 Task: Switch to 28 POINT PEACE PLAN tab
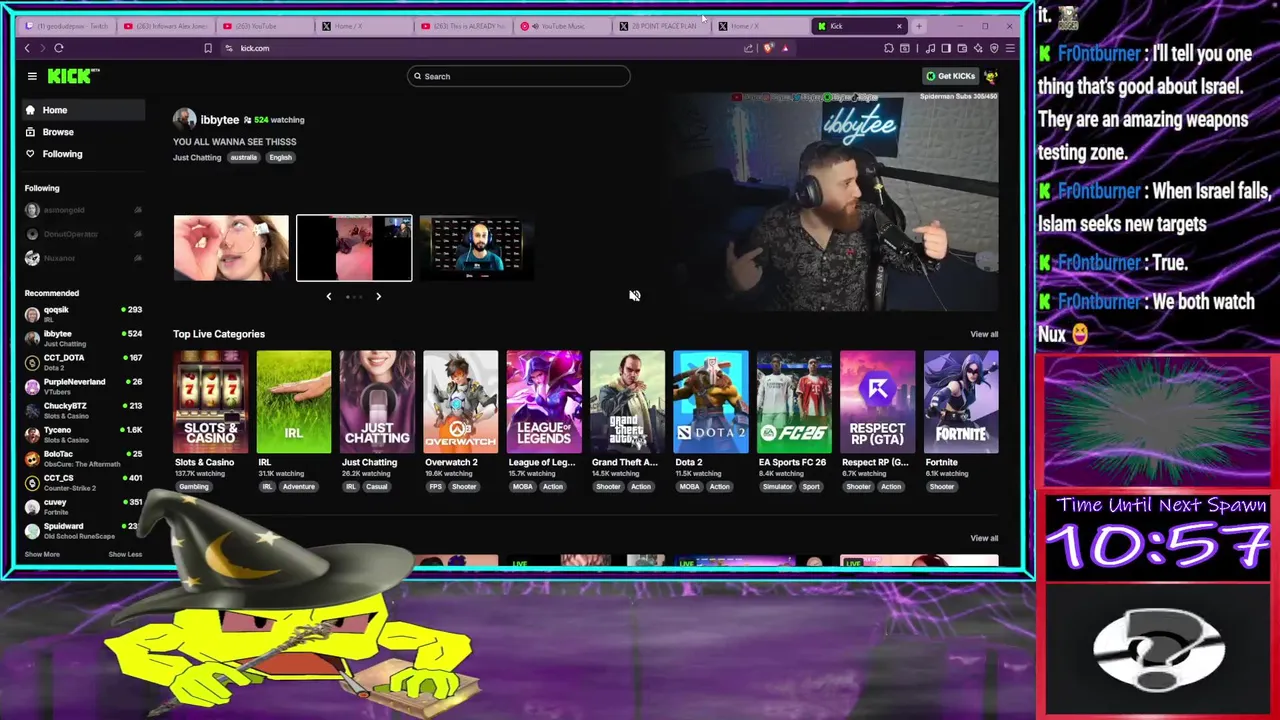pos(661,26)
